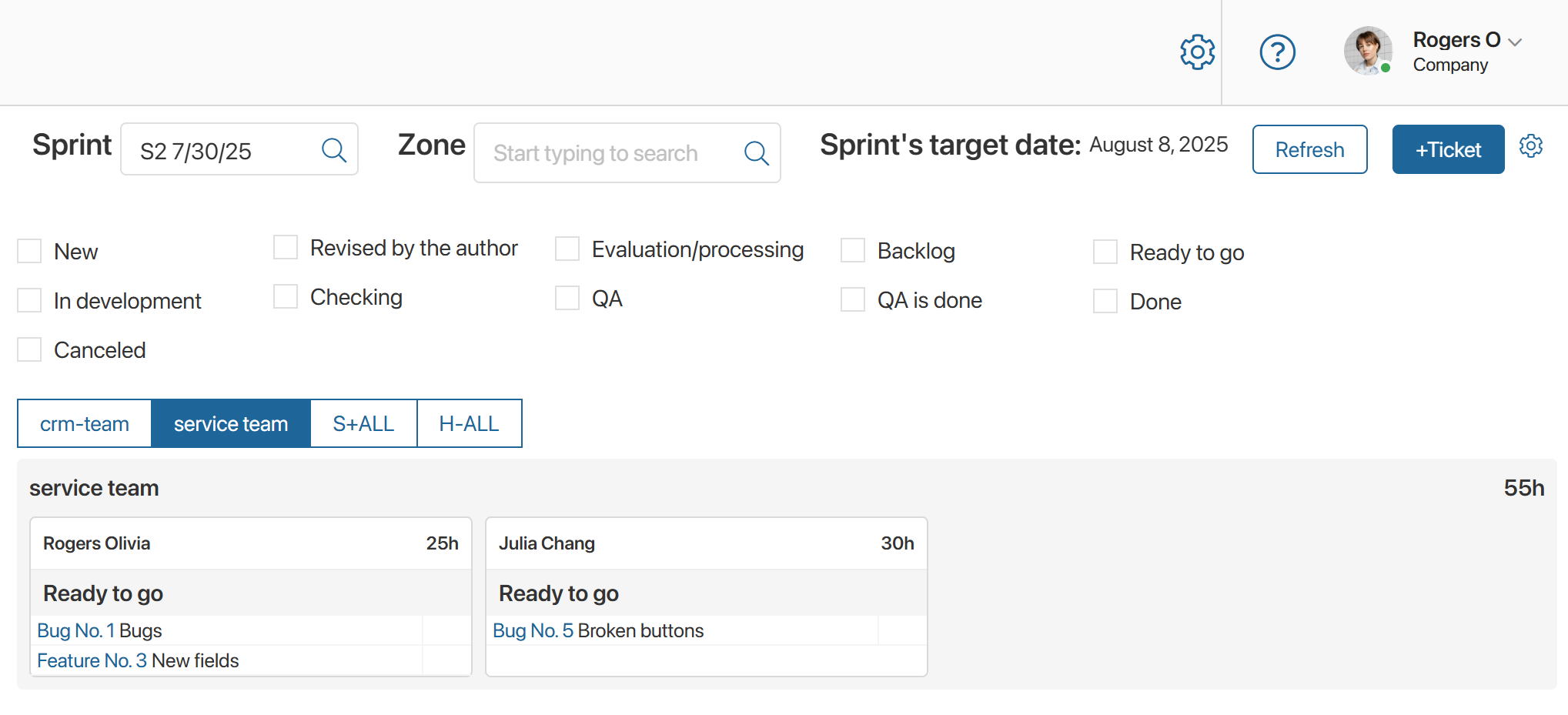
Task: Tick the In development checkbox
Action: 29,301
